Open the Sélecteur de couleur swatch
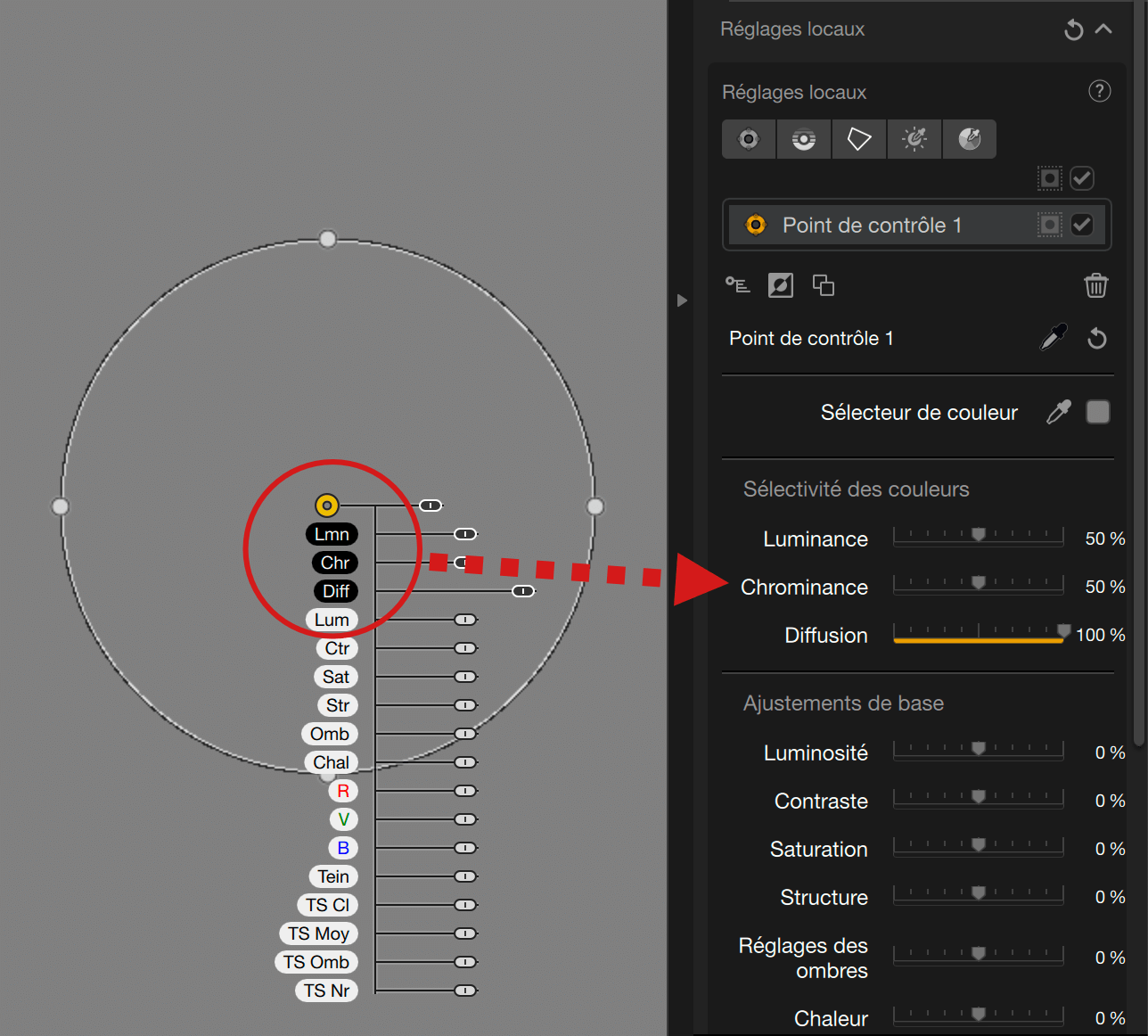1148x1036 pixels. click(x=1098, y=412)
